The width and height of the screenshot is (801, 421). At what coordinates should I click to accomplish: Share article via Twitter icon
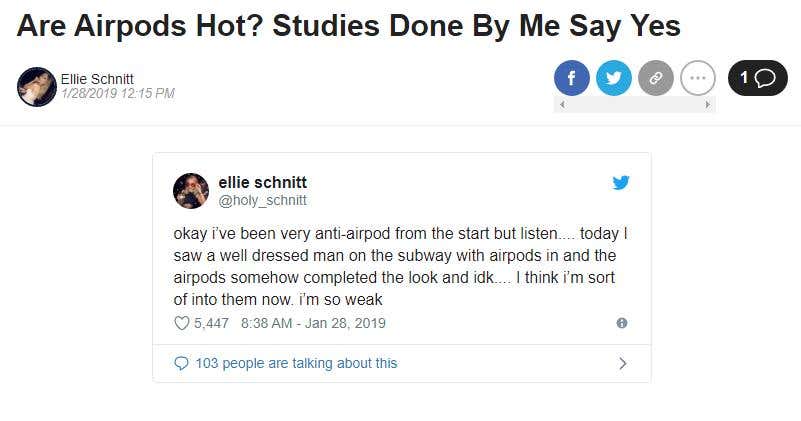click(614, 78)
